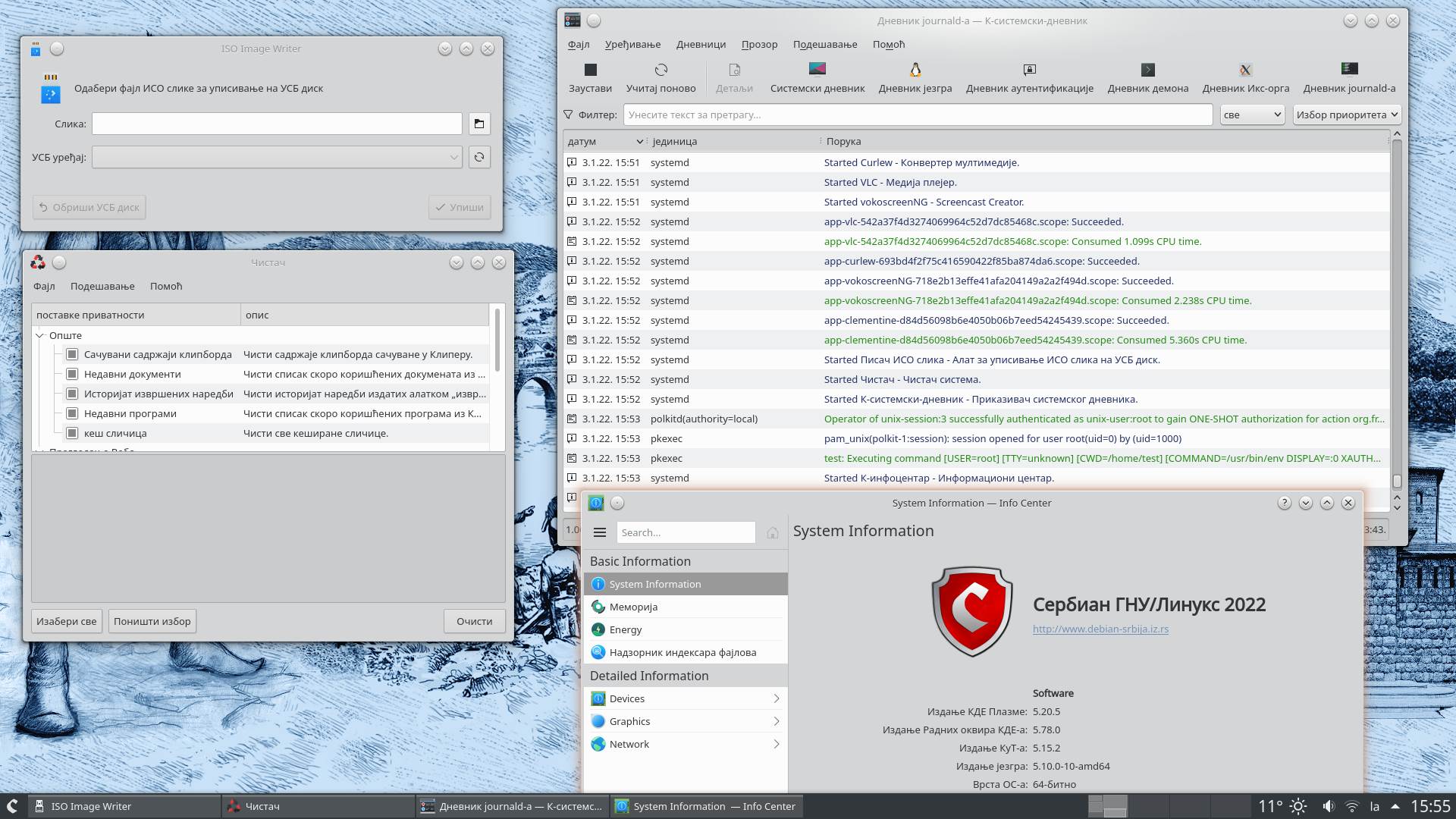The image size is (1456, 819).
Task: Enable the кеш сличица cleanup option
Action: point(72,433)
